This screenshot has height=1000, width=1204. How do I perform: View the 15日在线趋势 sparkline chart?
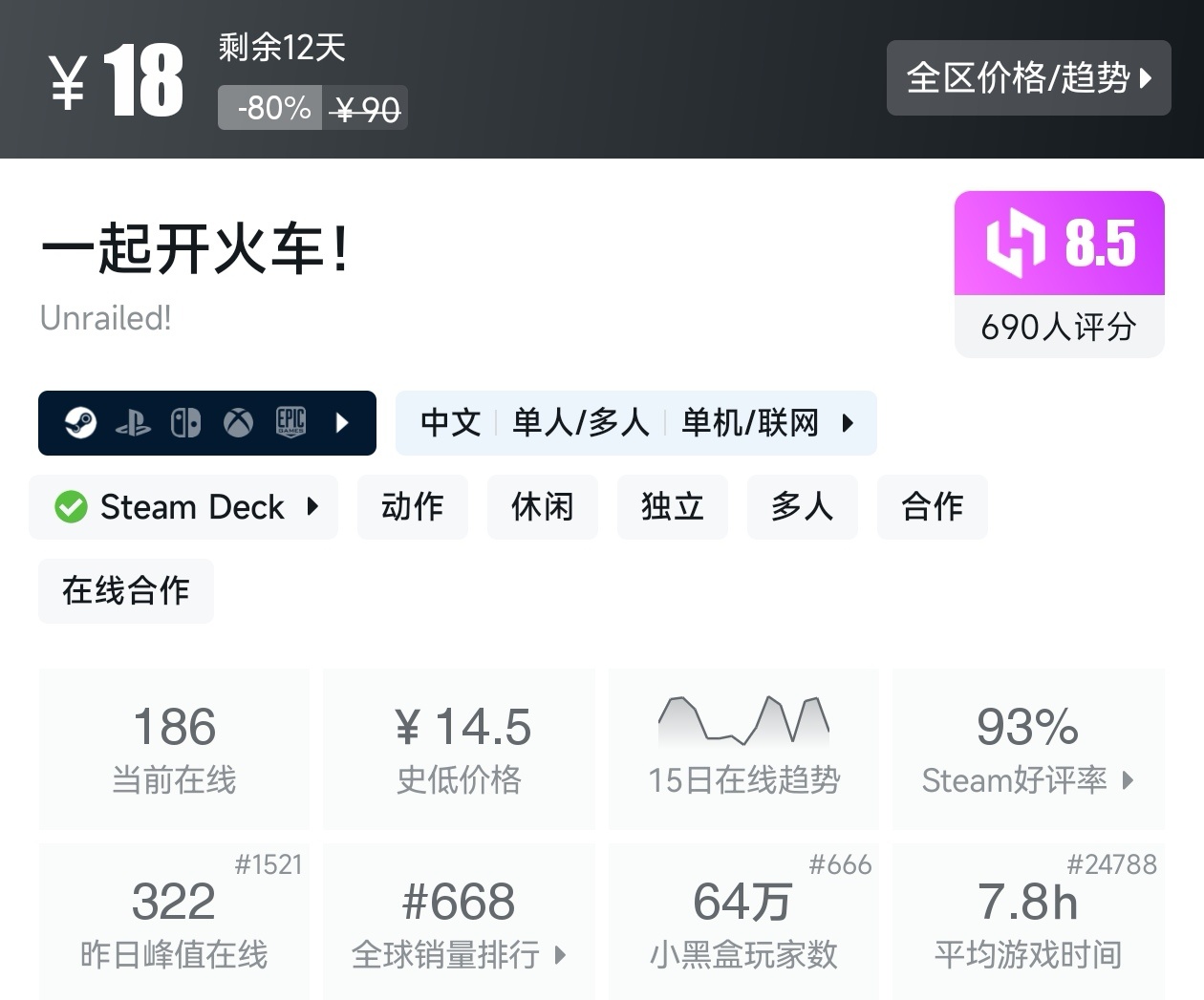pyautogui.click(x=743, y=721)
